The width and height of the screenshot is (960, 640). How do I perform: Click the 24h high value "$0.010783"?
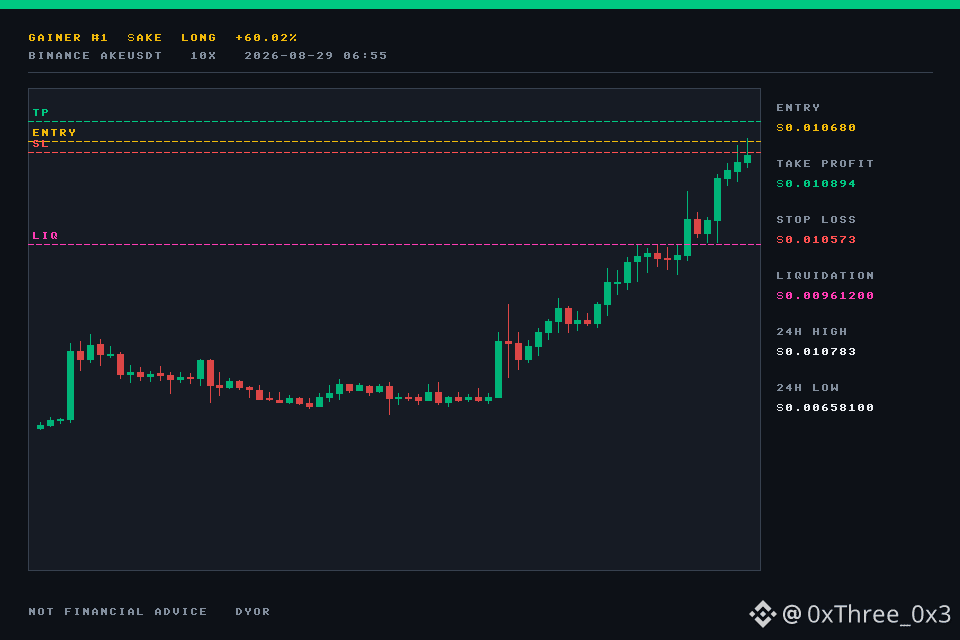pyautogui.click(x=816, y=352)
